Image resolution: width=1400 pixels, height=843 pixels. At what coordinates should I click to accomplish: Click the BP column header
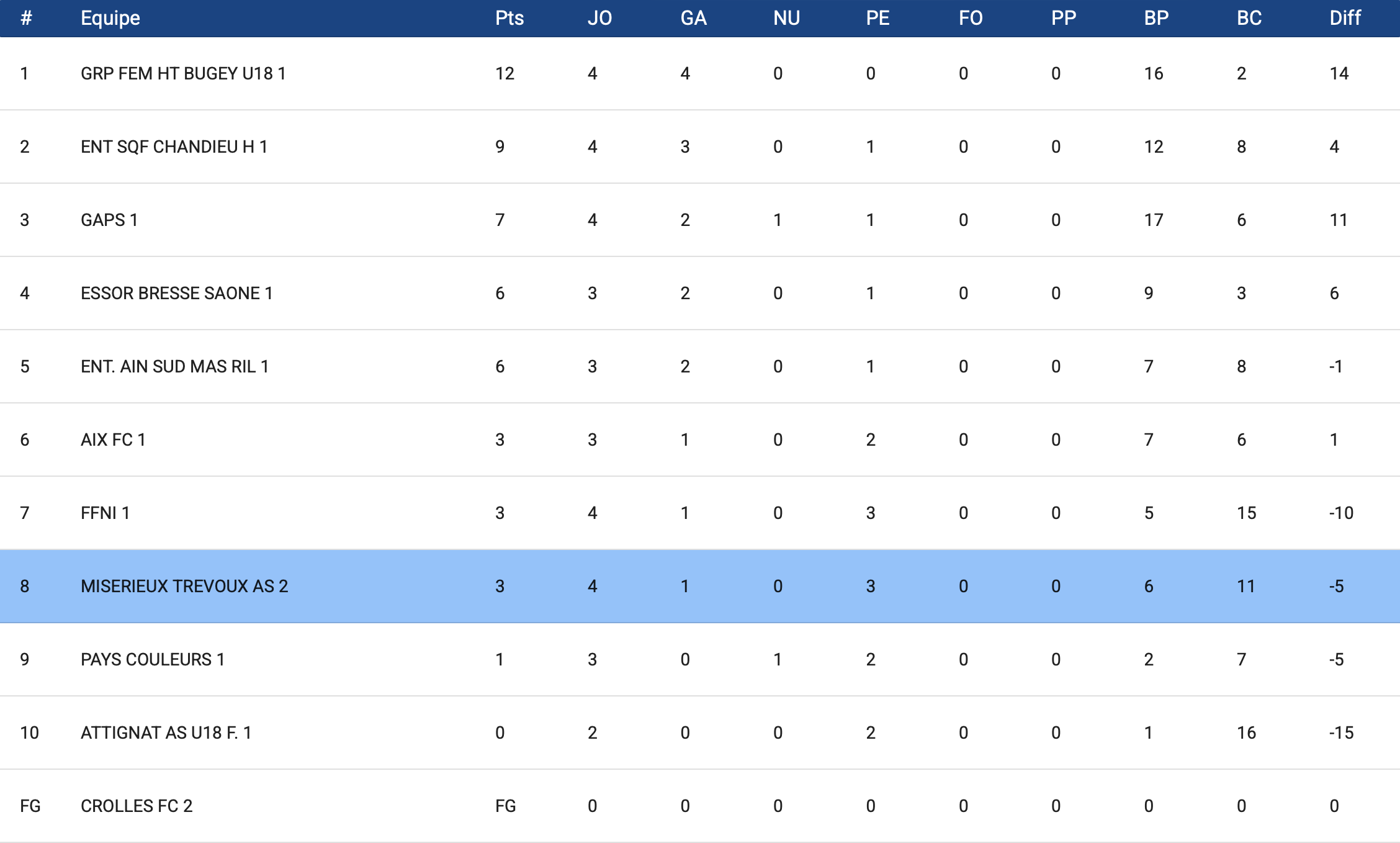[1156, 18]
